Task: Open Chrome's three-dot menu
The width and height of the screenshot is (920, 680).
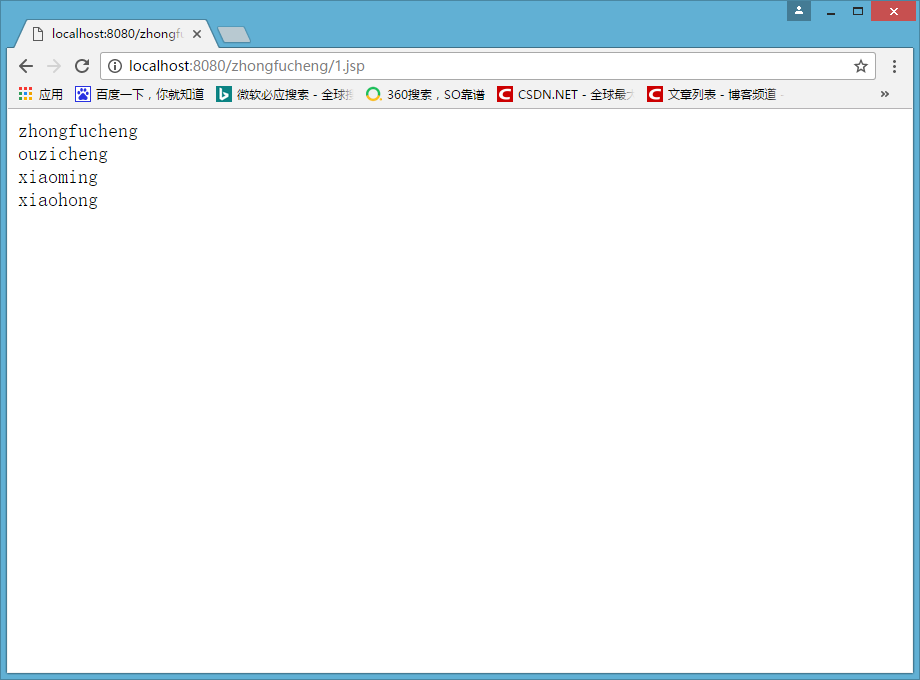Action: tap(894, 66)
